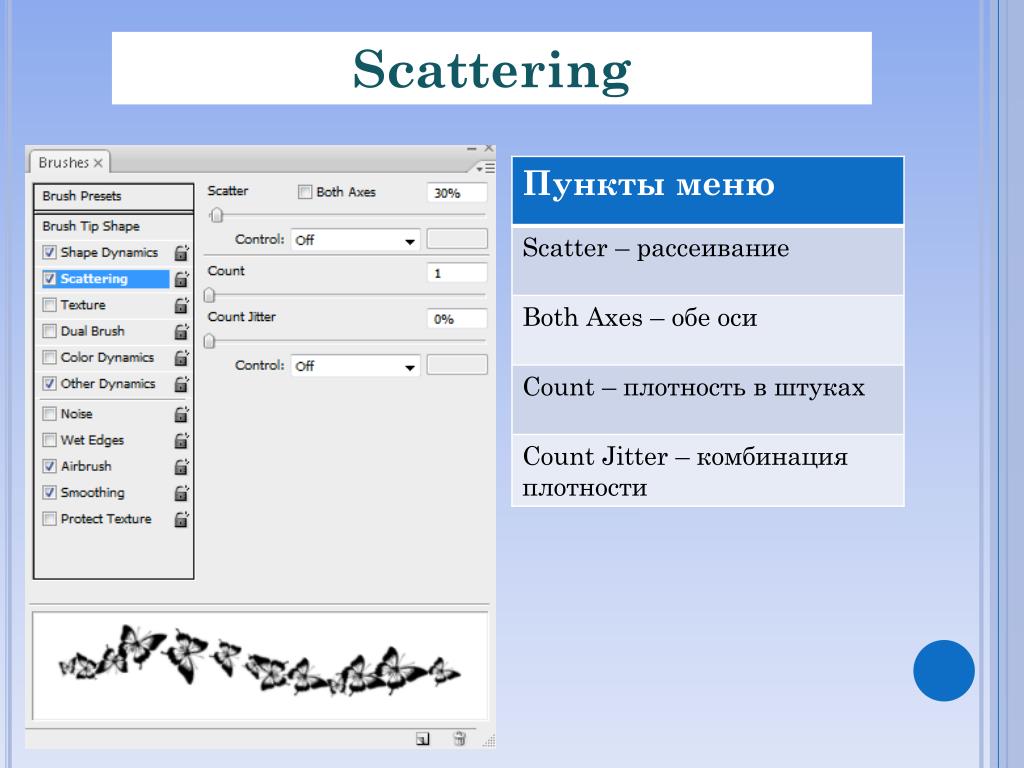
Task: Click the lock icon beside Color Dynamics
Action: point(181,358)
